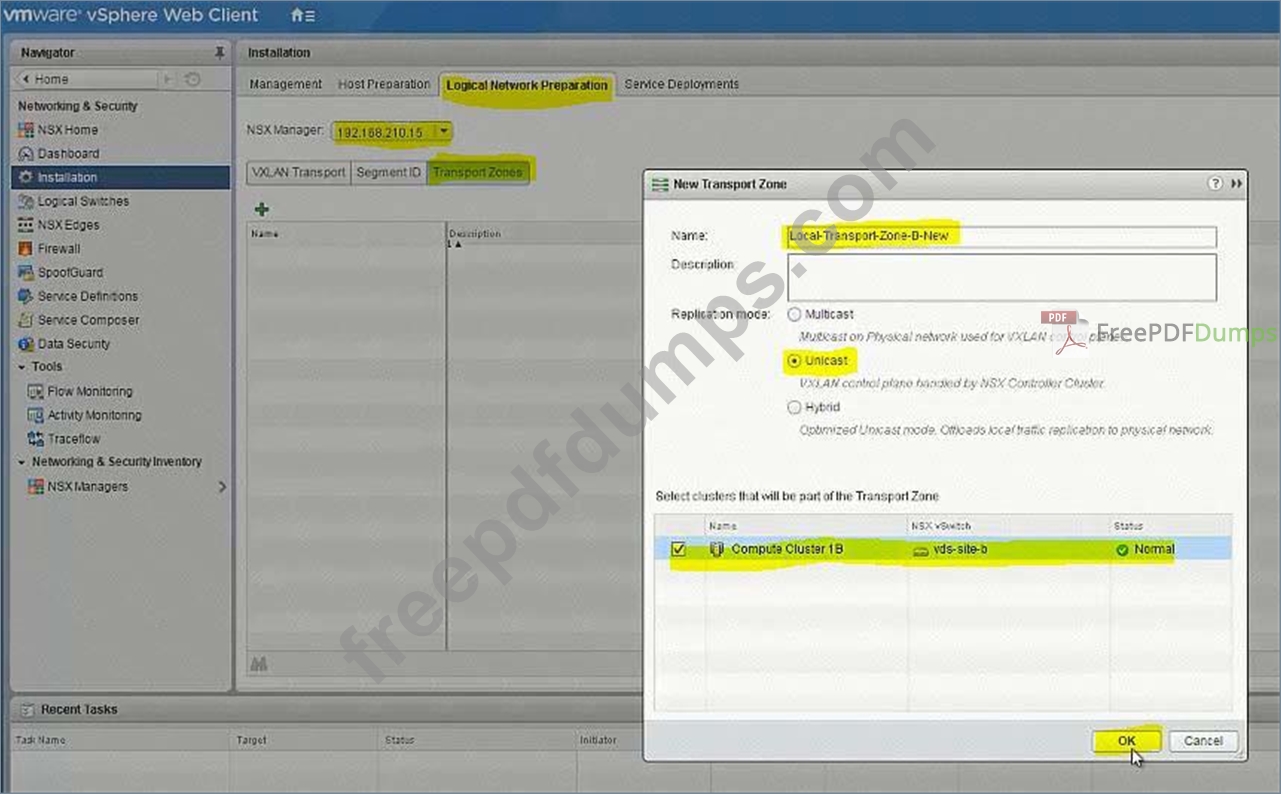Click the Service Composer icon
The width and height of the screenshot is (1281, 794).
(26, 320)
